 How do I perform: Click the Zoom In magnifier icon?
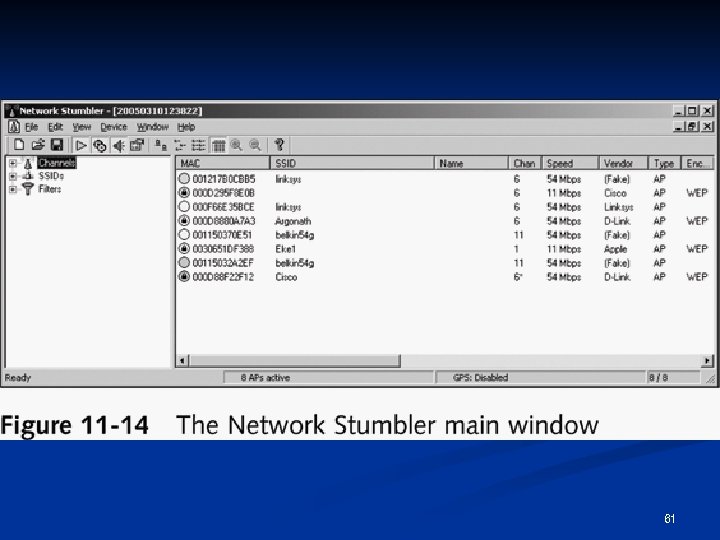point(236,146)
